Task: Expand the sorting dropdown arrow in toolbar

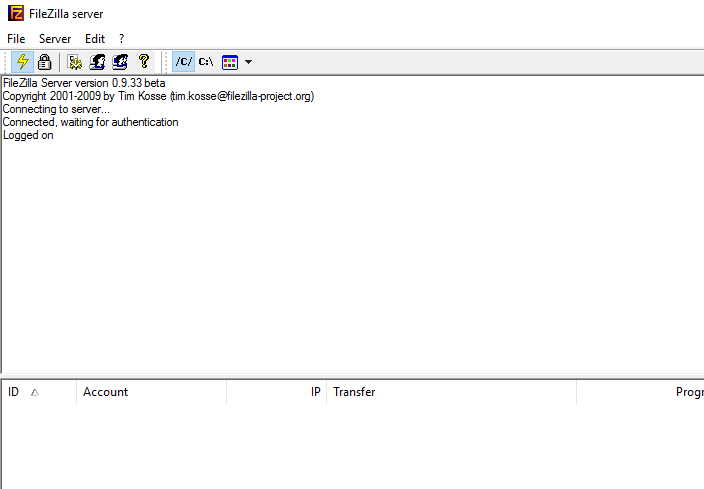Action: pyautogui.click(x=248, y=62)
